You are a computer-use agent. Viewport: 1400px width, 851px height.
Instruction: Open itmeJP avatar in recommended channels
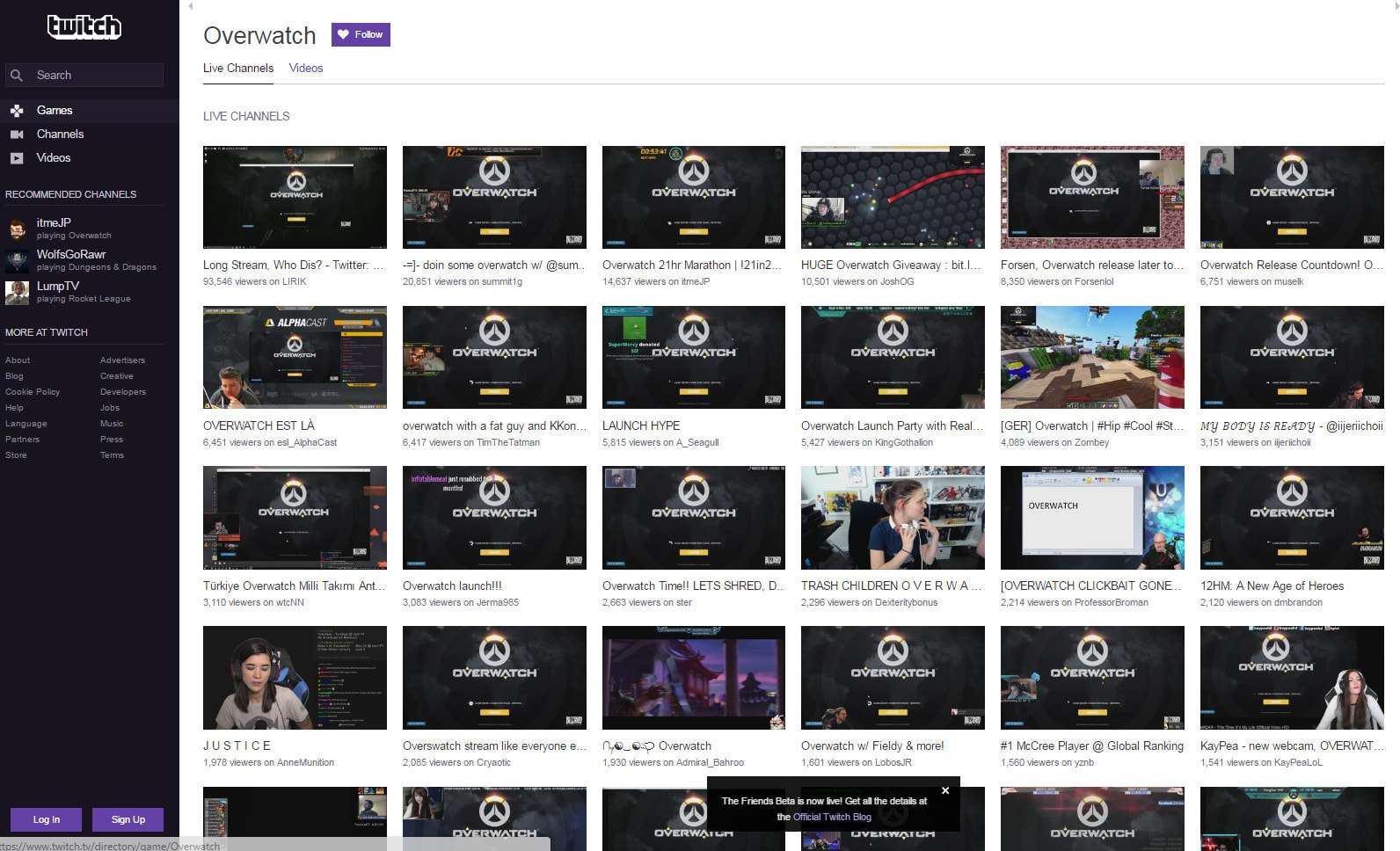(x=17, y=229)
